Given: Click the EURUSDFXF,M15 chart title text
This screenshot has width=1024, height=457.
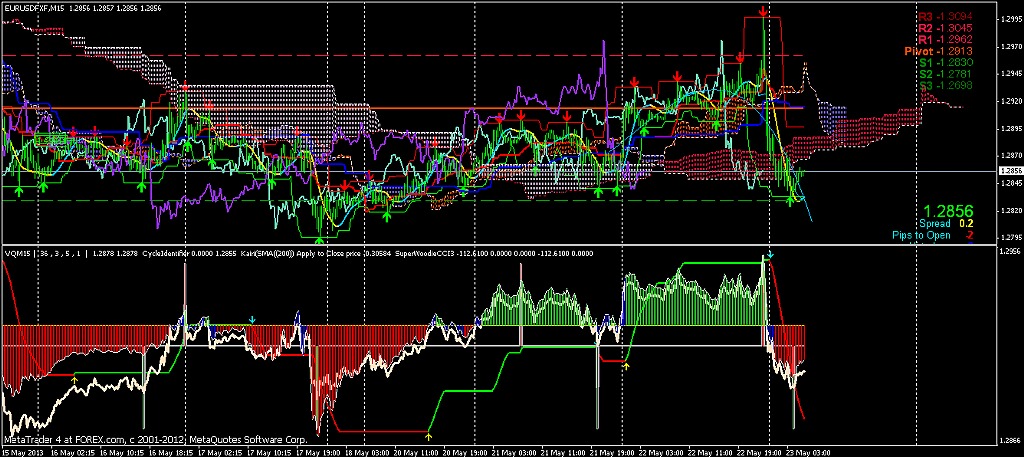Looking at the screenshot, I should (33, 8).
